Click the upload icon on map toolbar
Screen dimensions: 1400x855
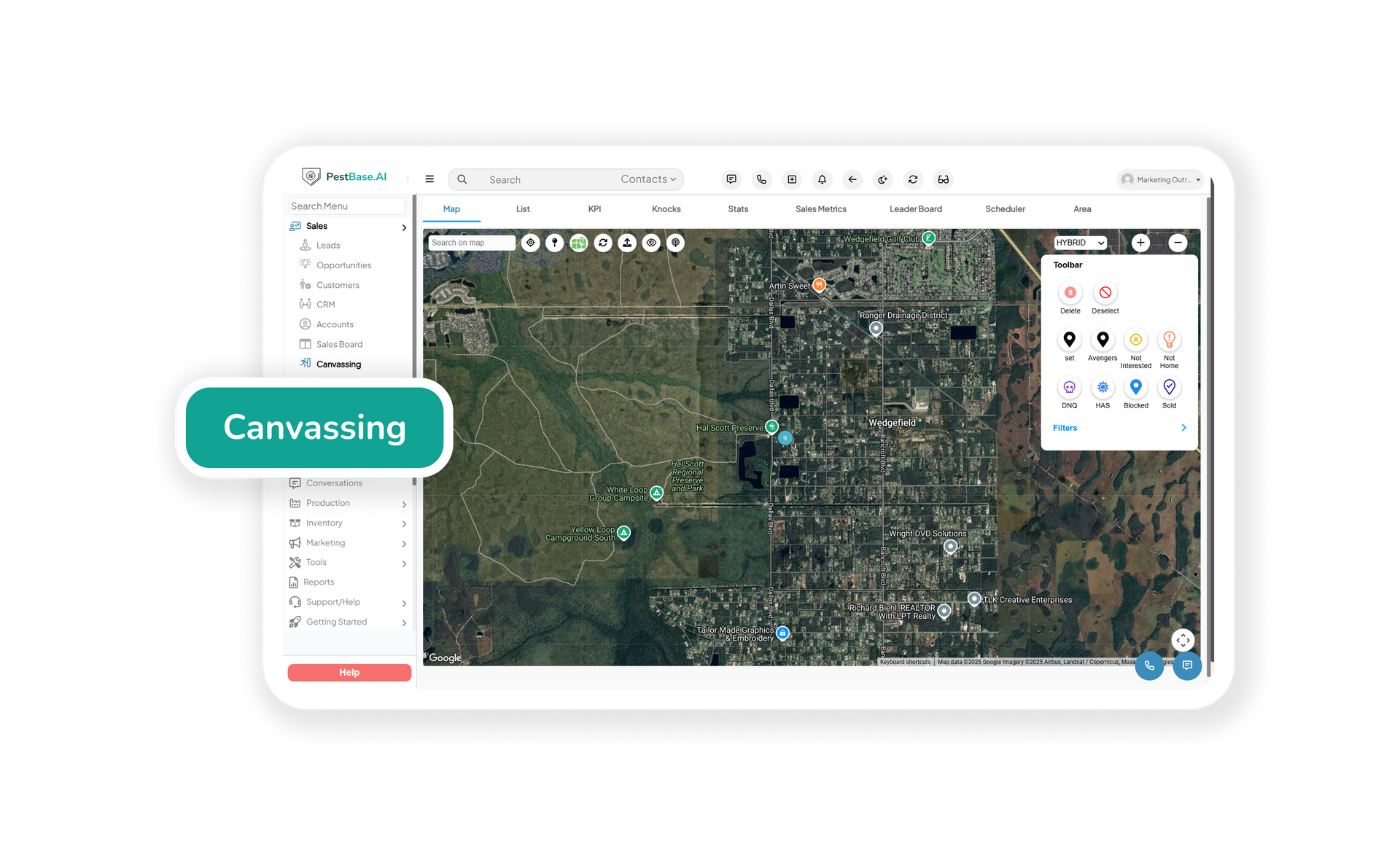(627, 243)
